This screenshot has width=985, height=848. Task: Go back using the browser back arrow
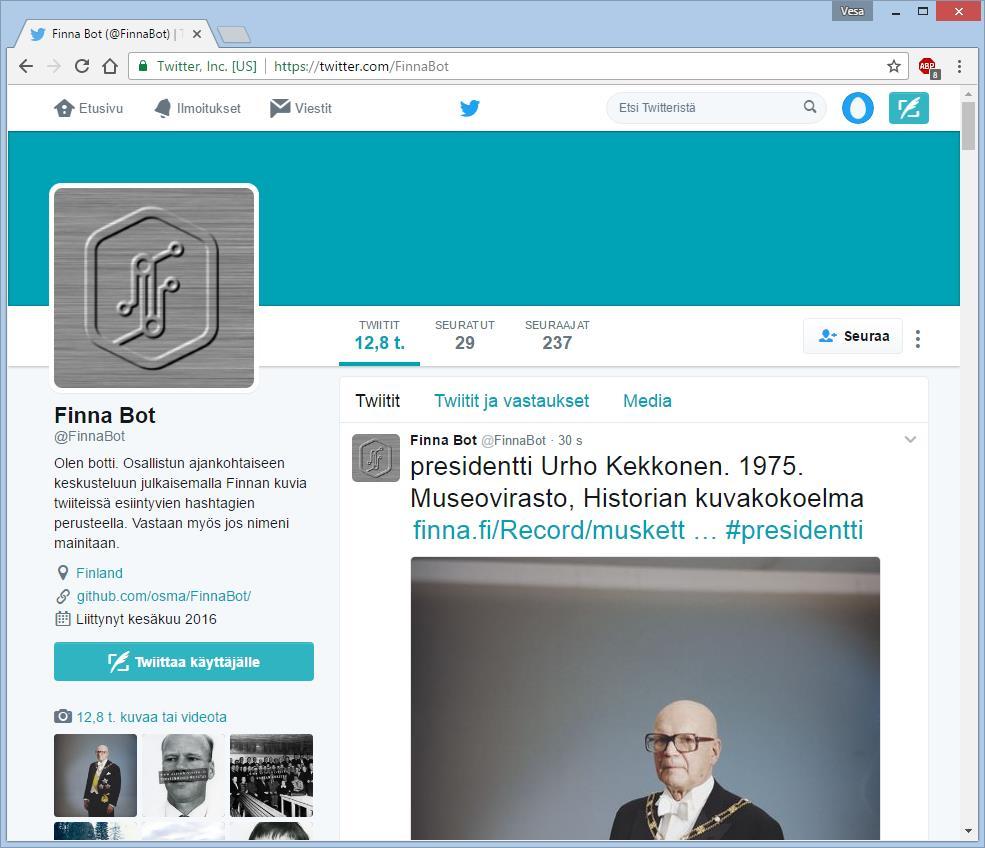[26, 66]
